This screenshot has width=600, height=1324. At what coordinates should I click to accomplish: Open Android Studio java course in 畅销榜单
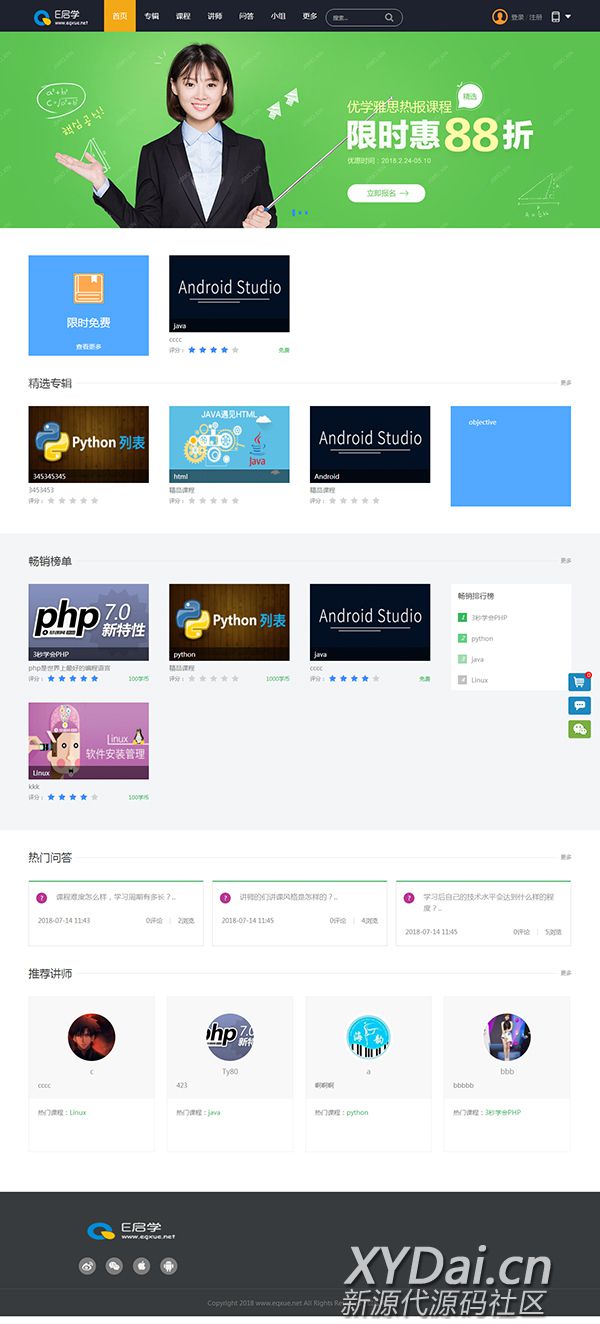[370, 622]
